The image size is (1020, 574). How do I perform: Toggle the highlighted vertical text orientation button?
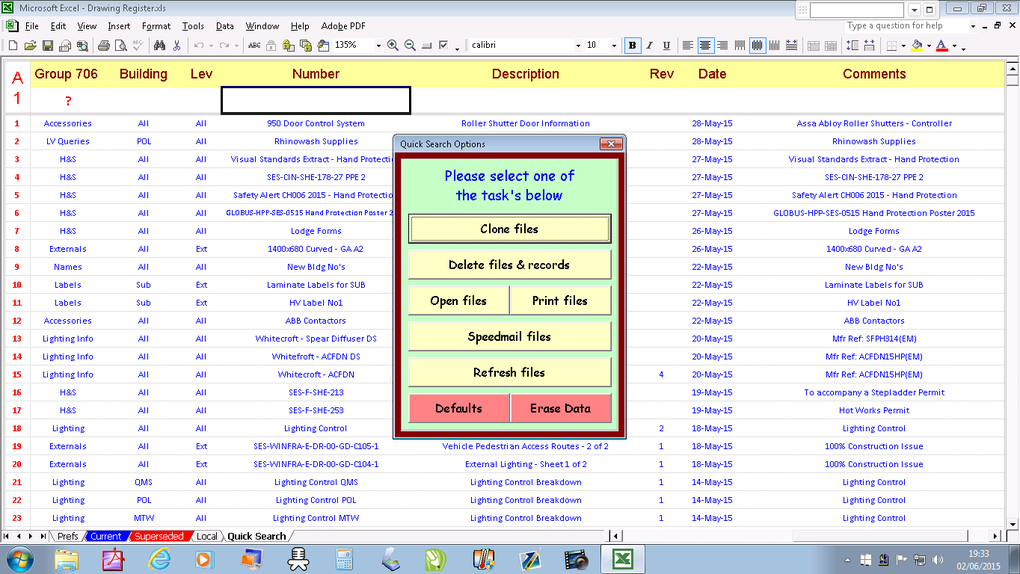click(757, 46)
